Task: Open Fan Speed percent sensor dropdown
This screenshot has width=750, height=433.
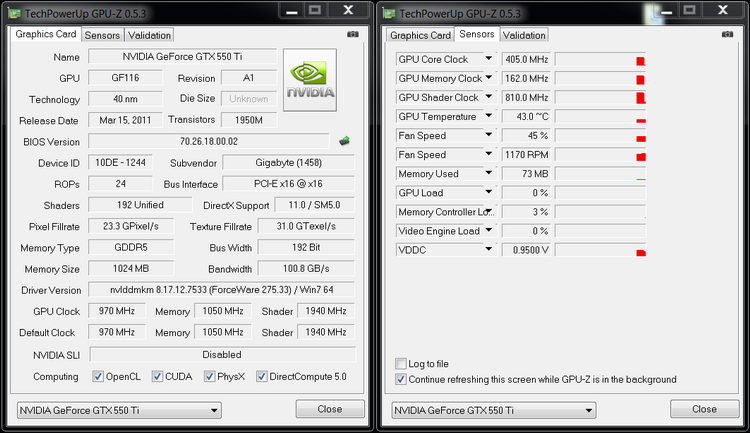Action: click(488, 135)
